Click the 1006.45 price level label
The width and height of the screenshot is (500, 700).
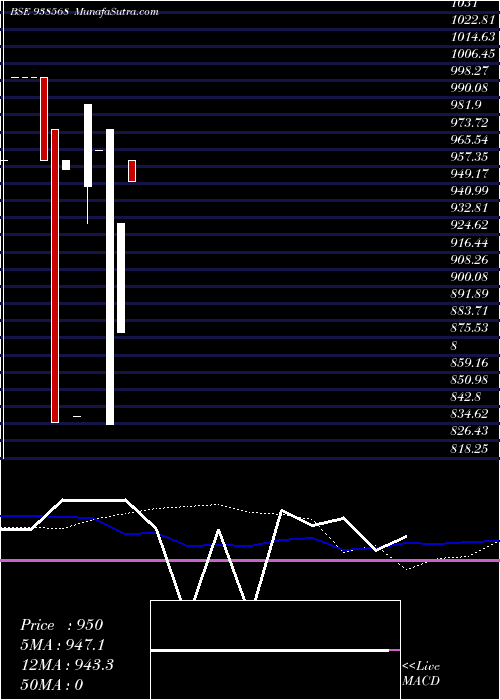pos(473,54)
